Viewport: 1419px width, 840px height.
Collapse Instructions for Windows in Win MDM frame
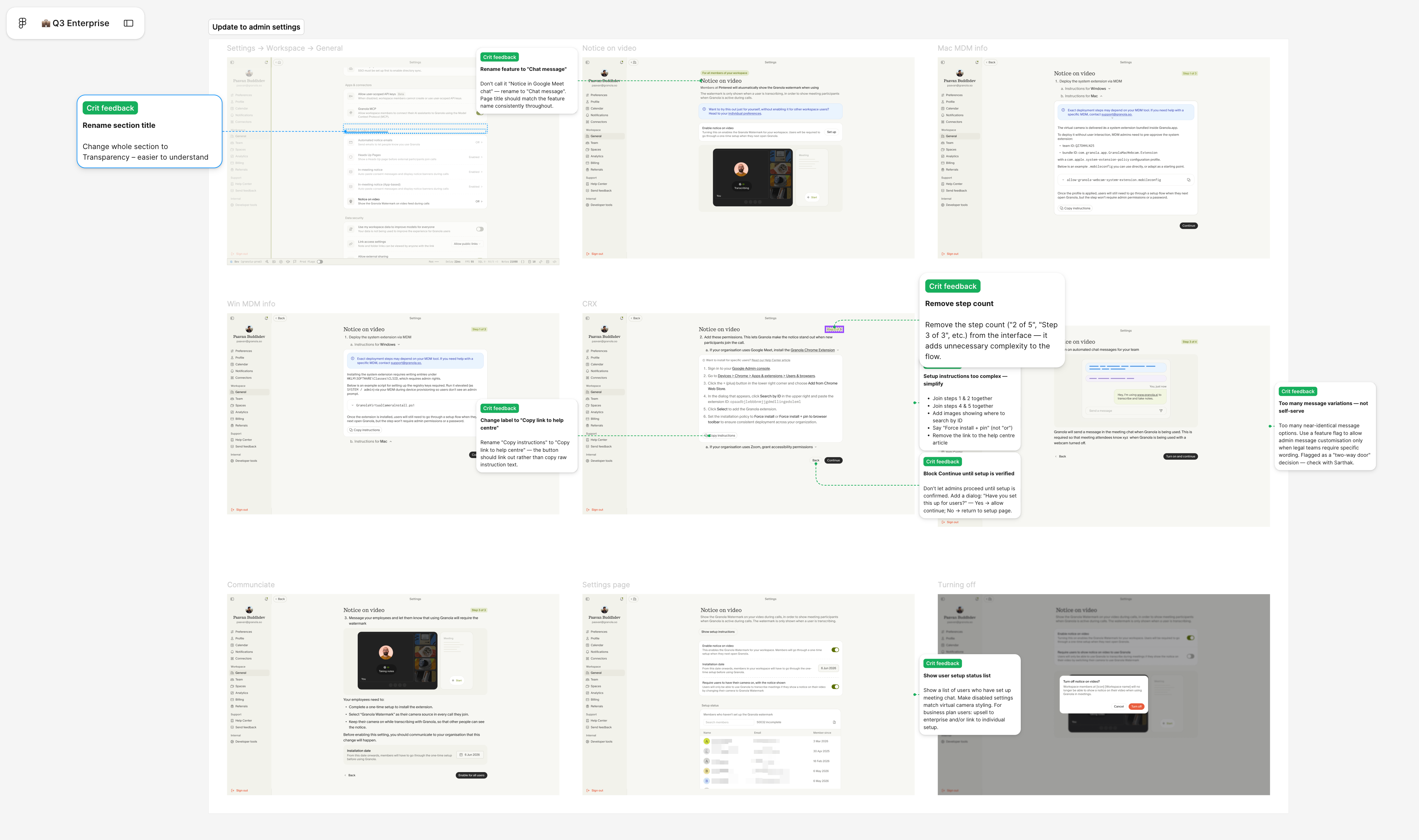[x=398, y=345]
